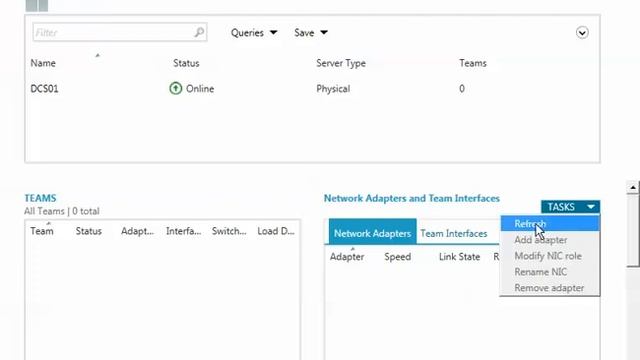Click the Teams count value 0
This screenshot has width=640, height=360.
coord(462,89)
